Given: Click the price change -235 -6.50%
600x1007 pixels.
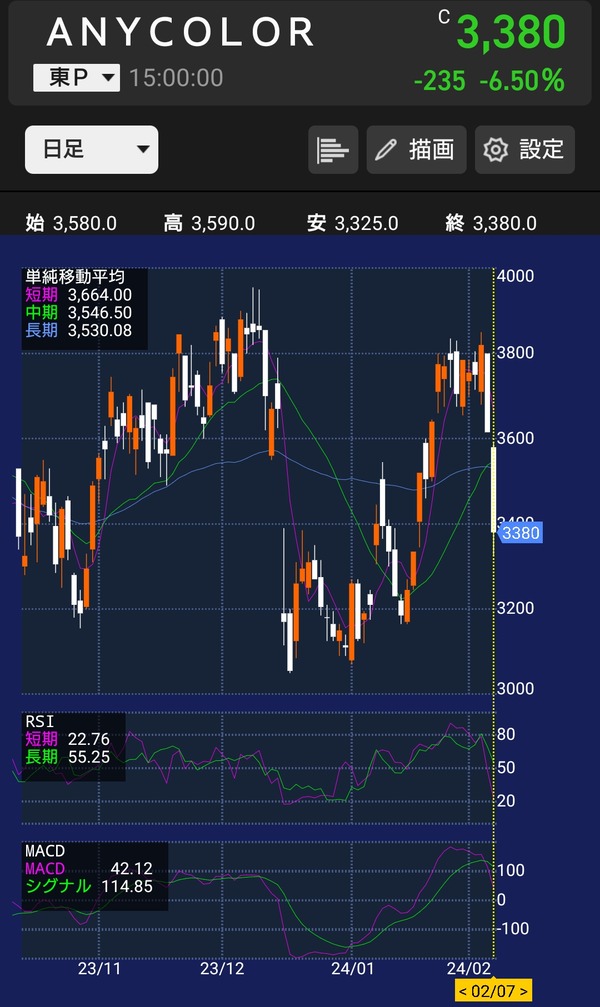Looking at the screenshot, I should (x=490, y=81).
